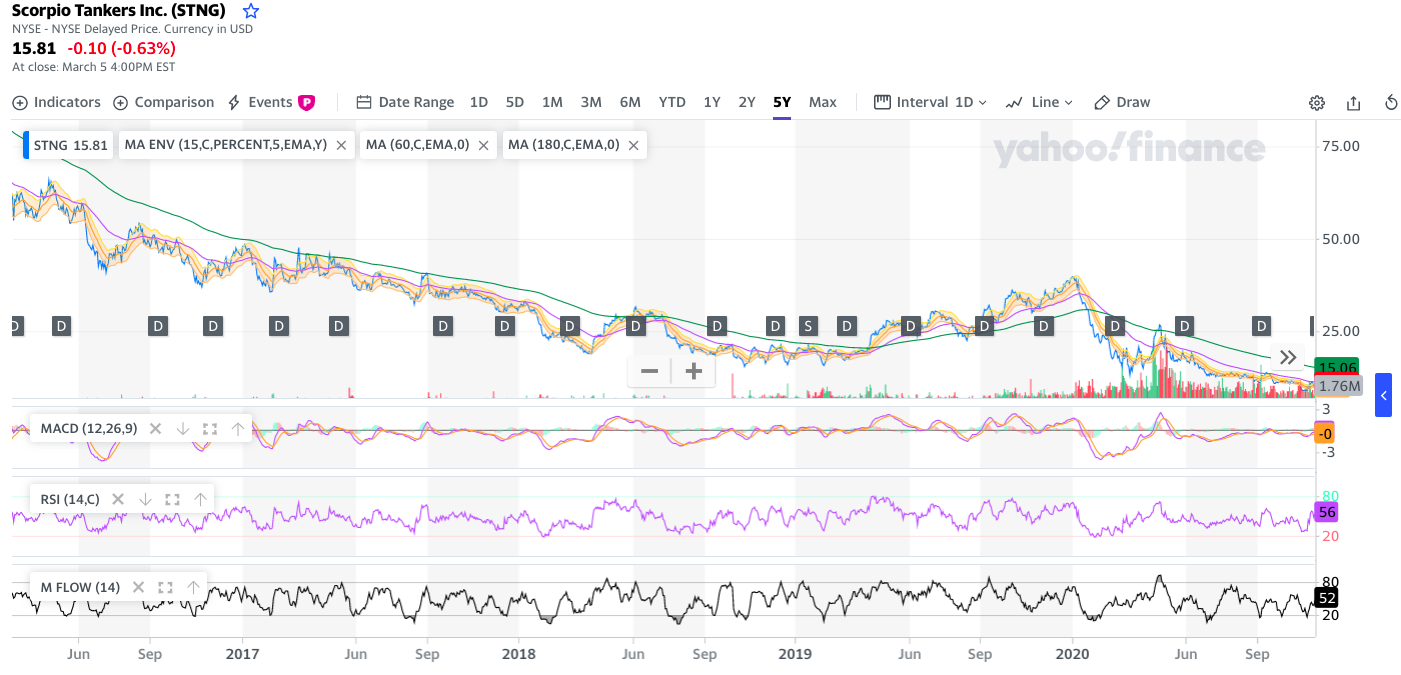
Task: Remove the MA ENV indicator via its X
Action: (341, 145)
